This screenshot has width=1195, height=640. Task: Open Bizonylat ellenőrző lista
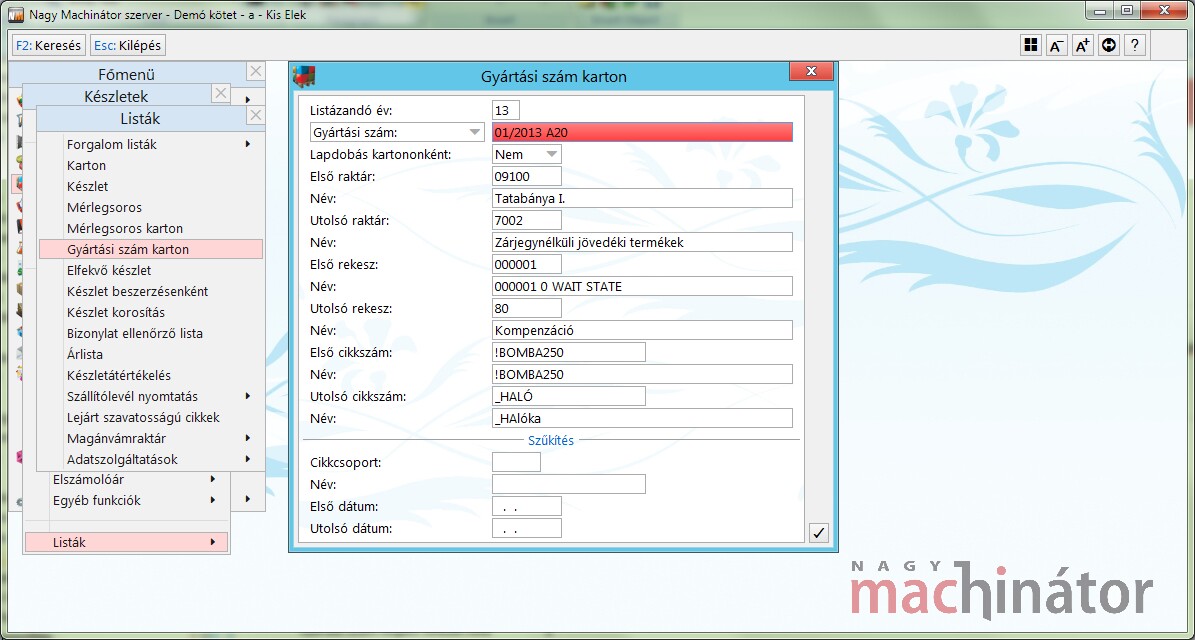tap(134, 334)
